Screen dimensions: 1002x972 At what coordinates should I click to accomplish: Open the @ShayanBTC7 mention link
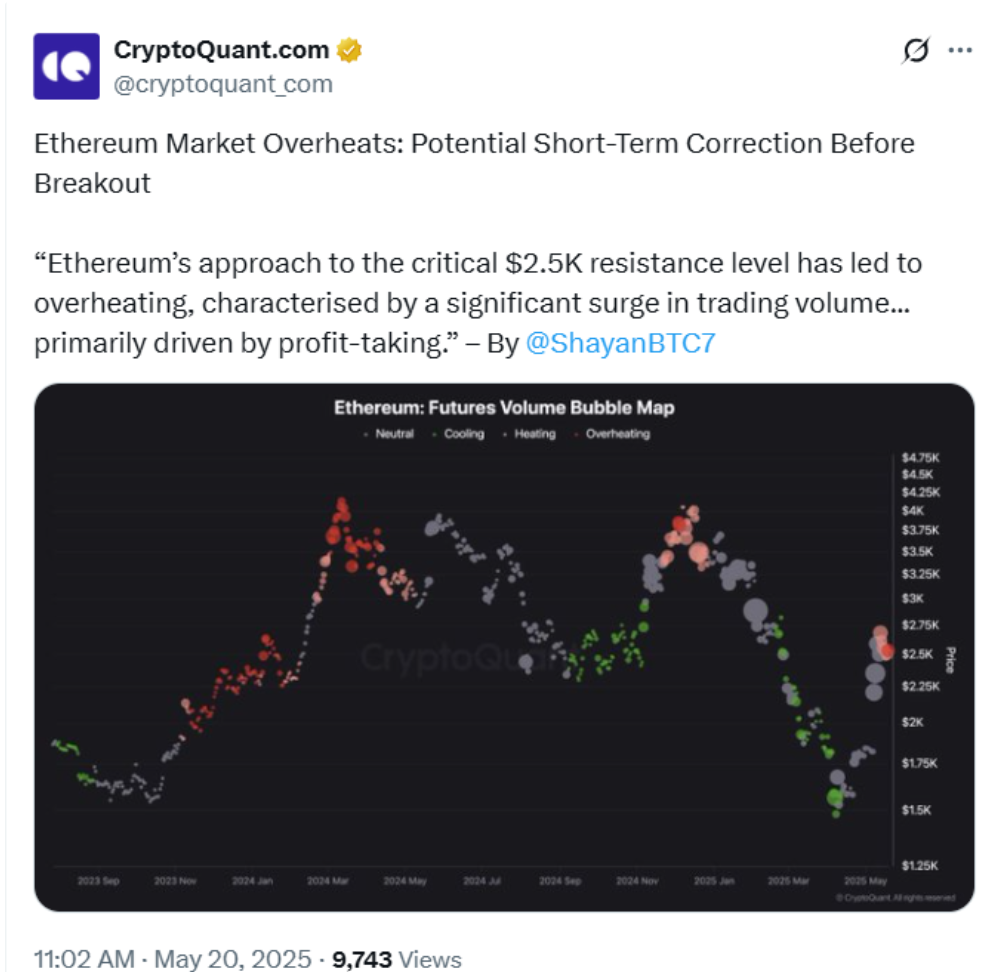[x=620, y=343]
